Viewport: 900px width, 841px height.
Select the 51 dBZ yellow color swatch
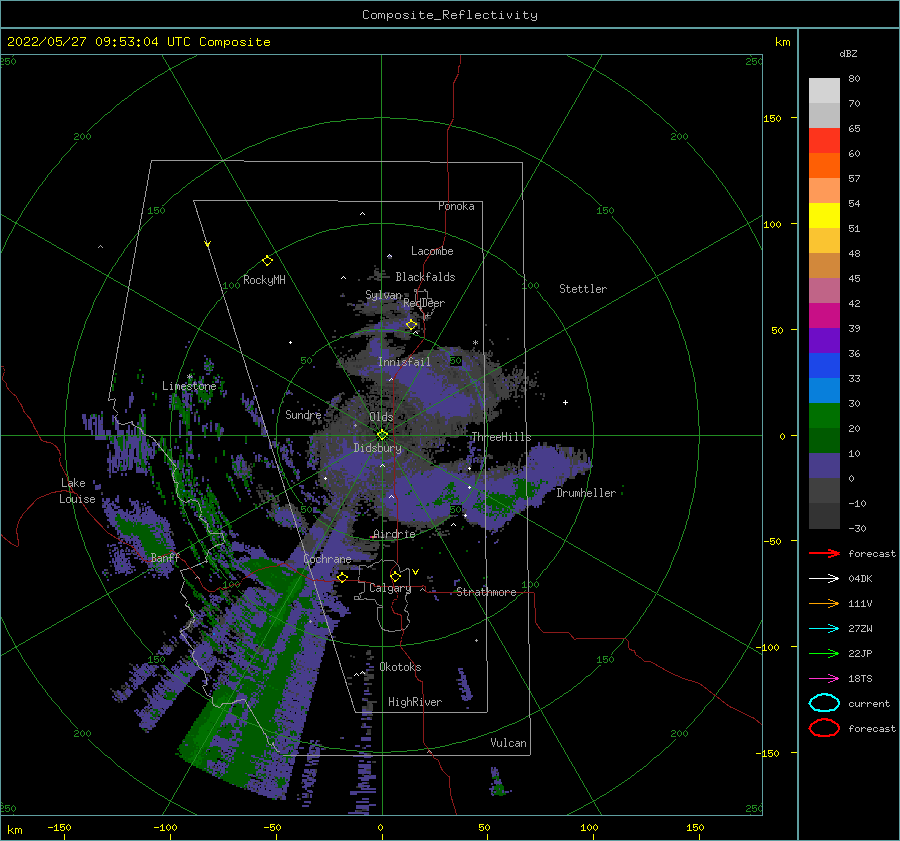pos(824,215)
